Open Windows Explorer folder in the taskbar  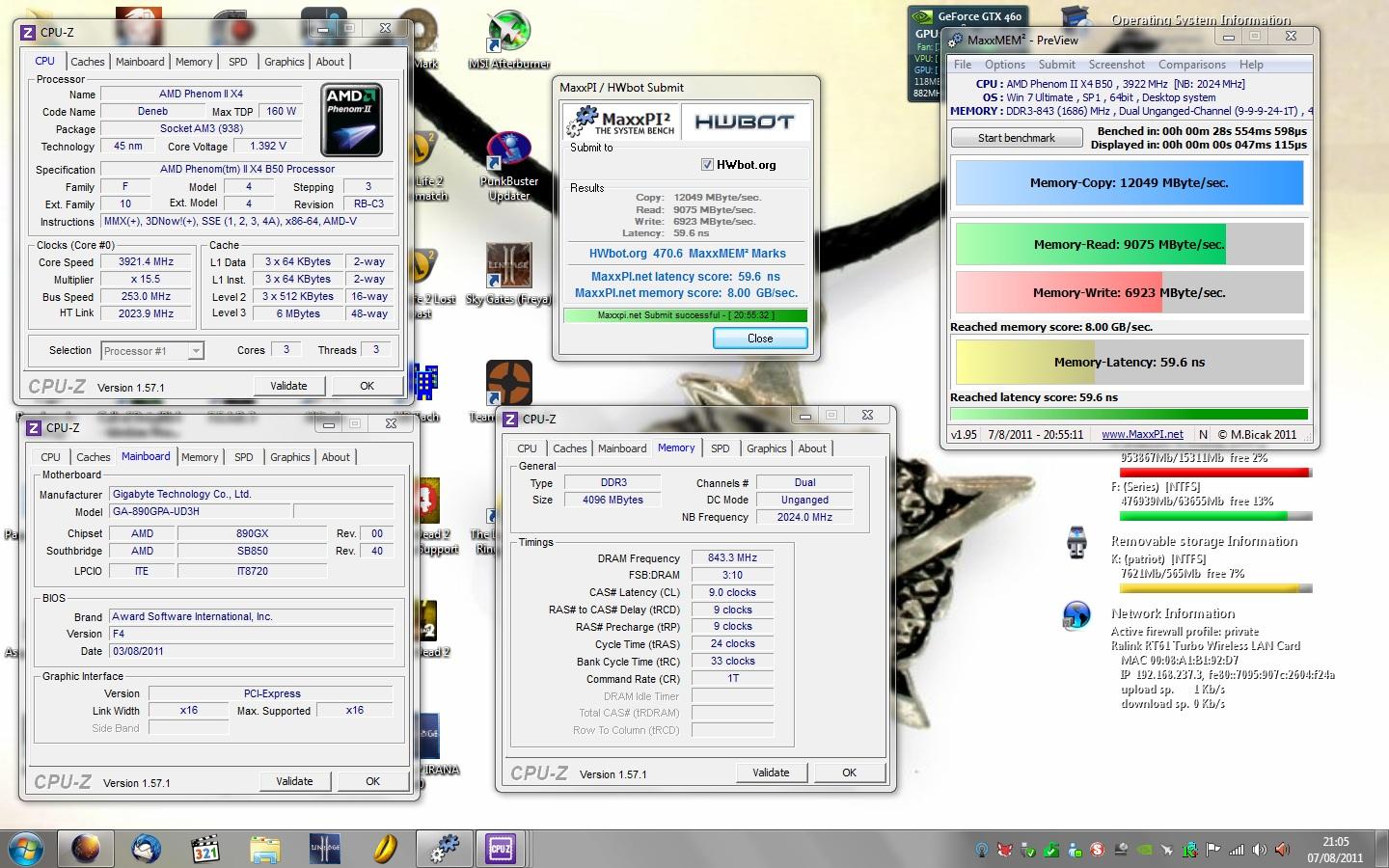coord(264,849)
